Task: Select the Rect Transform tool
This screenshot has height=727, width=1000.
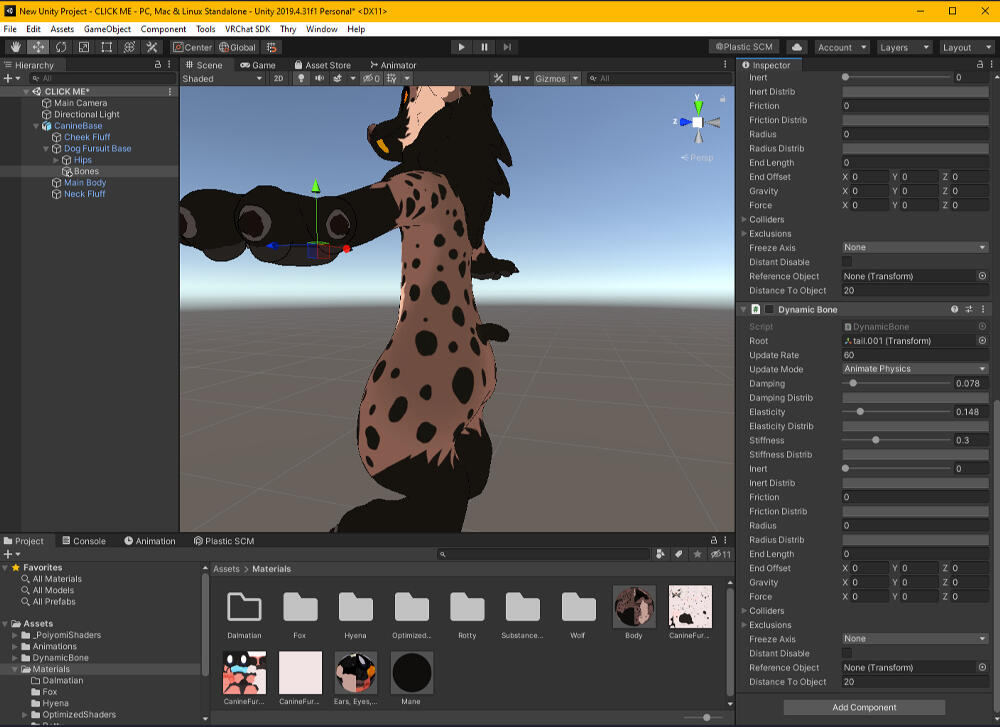Action: (106, 47)
